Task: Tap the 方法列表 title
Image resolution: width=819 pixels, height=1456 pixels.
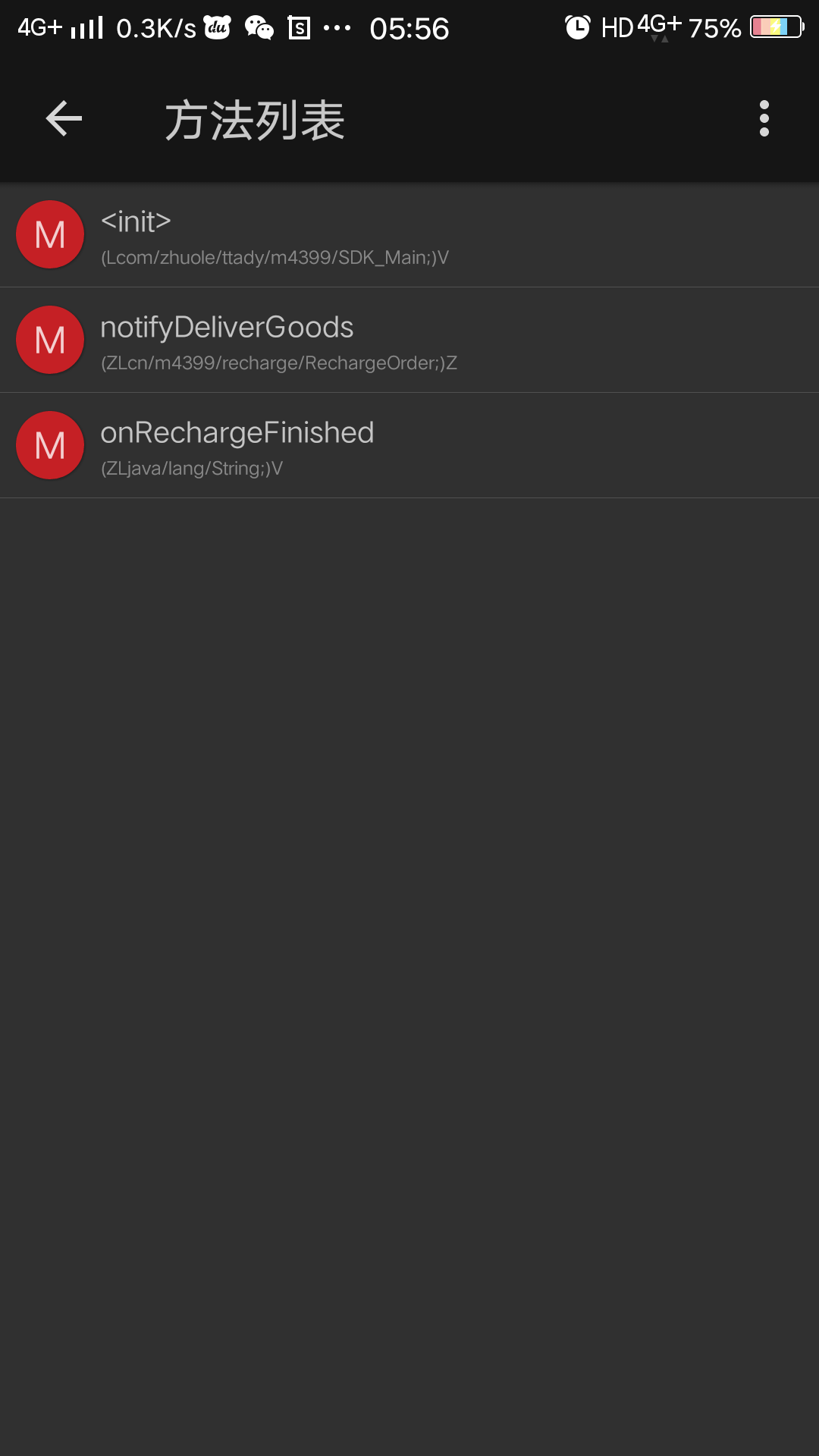Action: [255, 121]
